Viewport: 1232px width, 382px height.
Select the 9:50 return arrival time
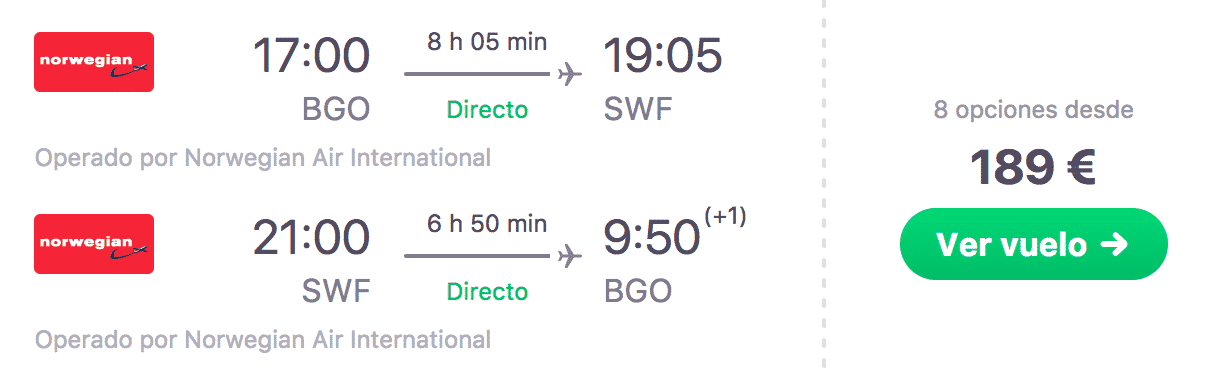[651, 239]
